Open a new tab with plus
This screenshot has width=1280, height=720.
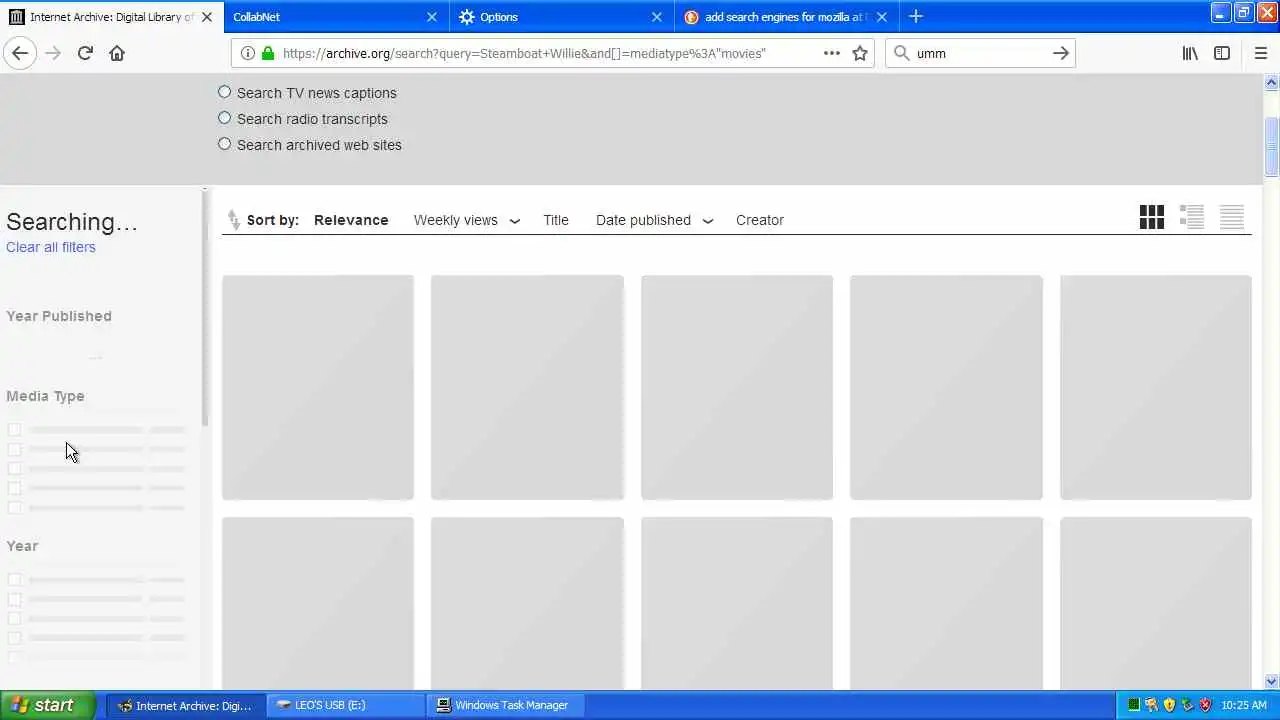915,16
